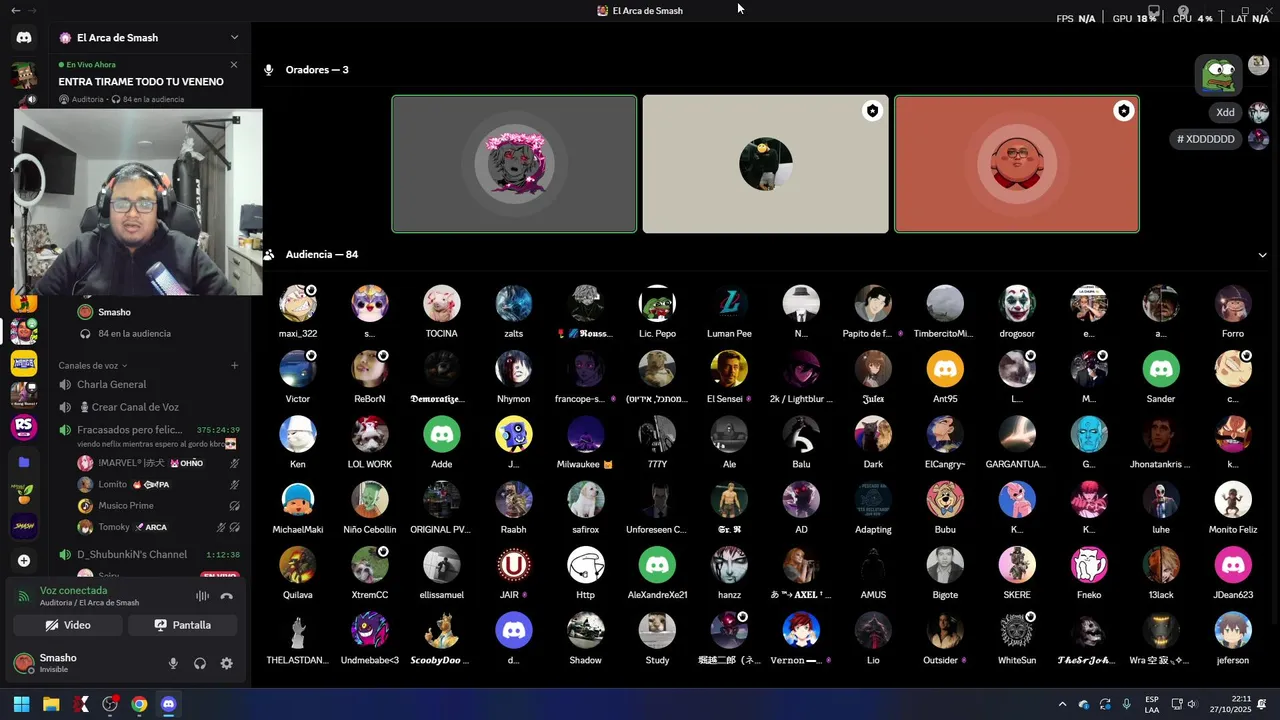Open the RS server icon
The image size is (1280, 720).
(x=24, y=428)
